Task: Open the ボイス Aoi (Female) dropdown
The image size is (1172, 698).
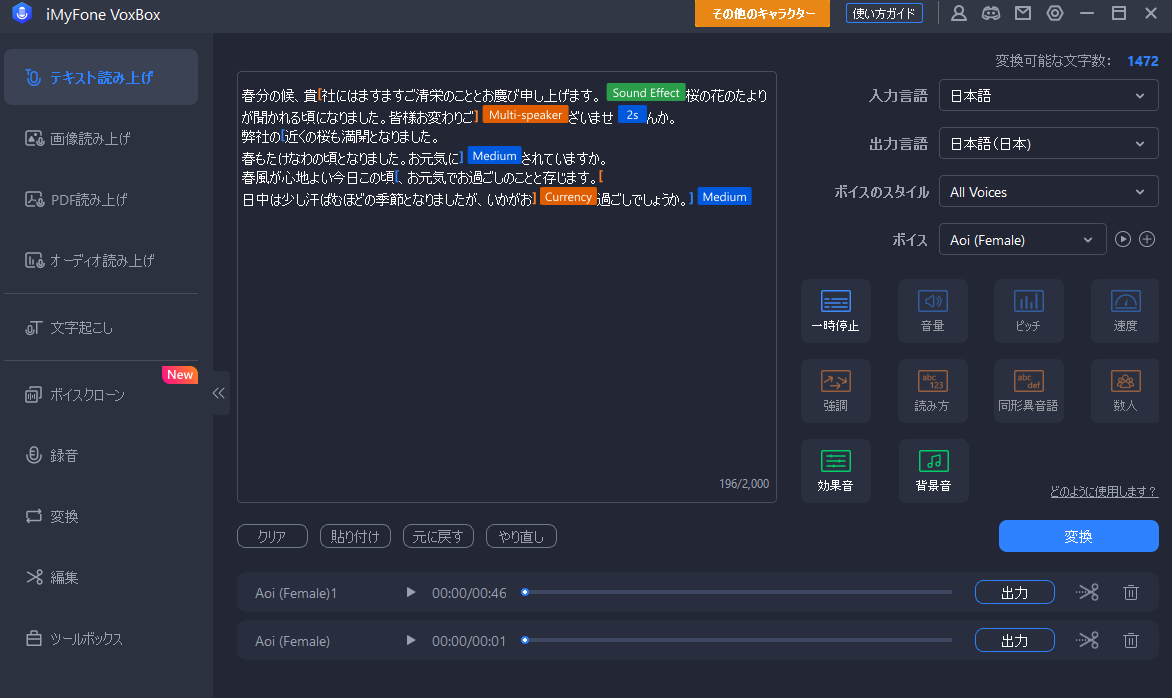Action: point(1023,240)
